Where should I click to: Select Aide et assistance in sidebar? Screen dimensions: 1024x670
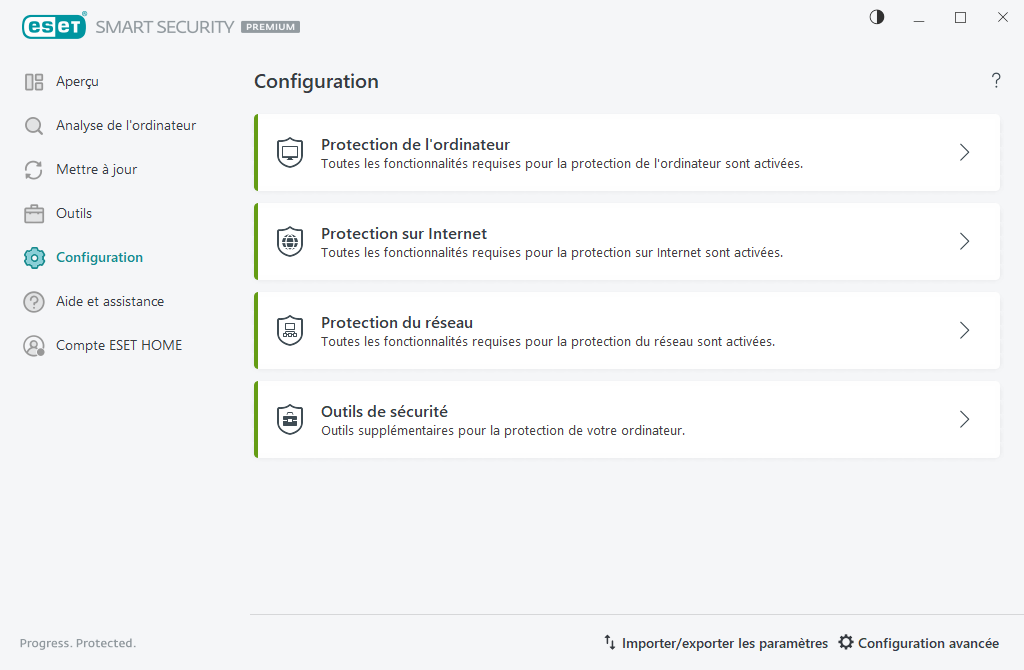click(109, 302)
